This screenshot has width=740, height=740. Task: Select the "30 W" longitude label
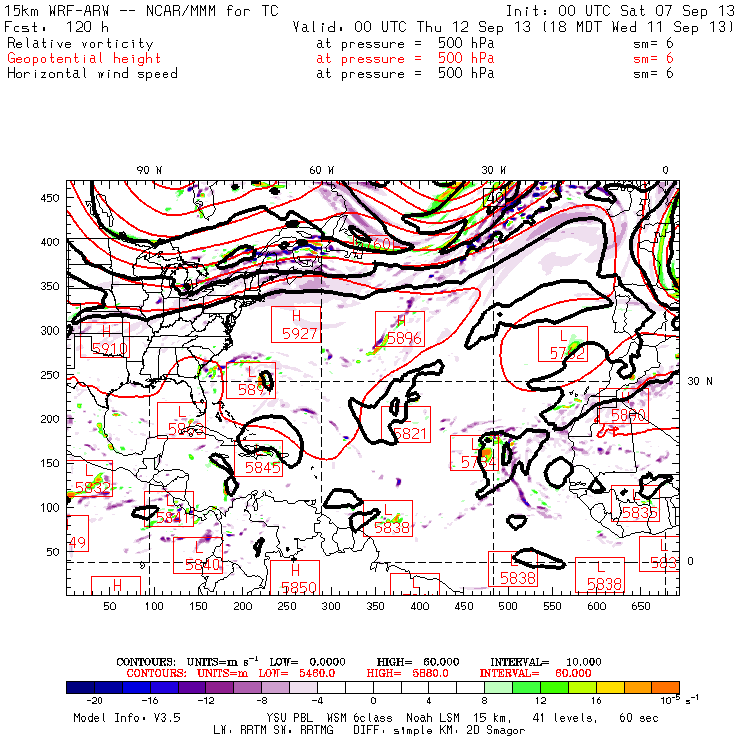tap(494, 170)
